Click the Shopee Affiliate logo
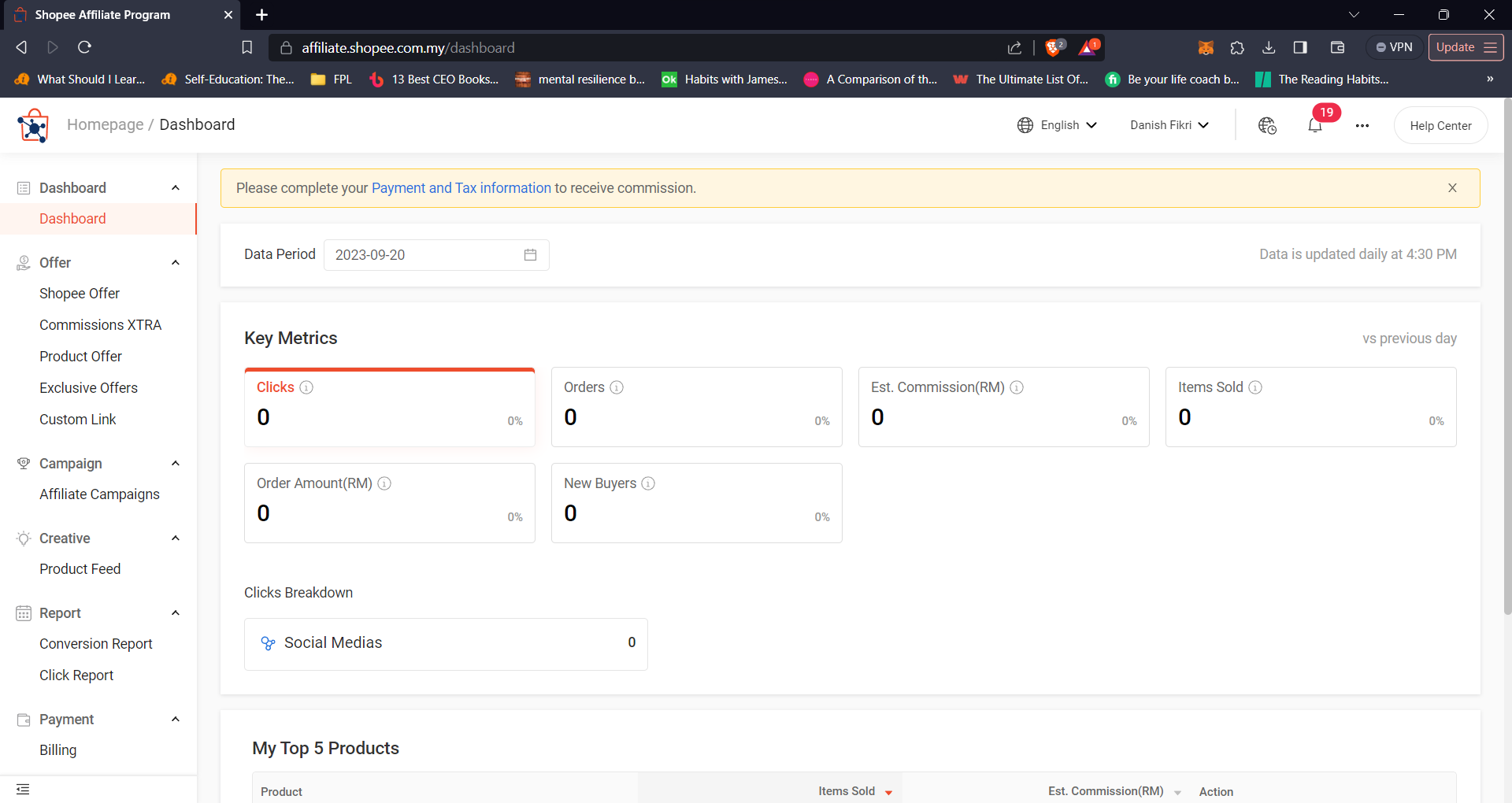The width and height of the screenshot is (1512, 803). (33, 126)
